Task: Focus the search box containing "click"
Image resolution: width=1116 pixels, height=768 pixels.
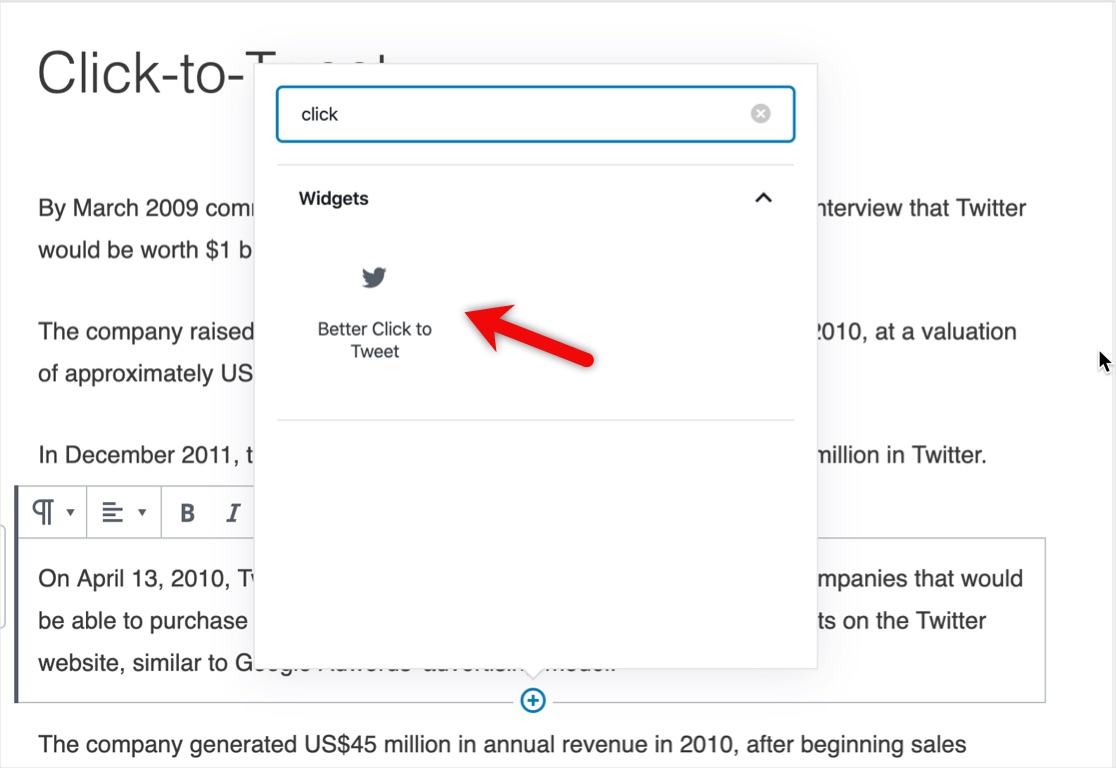Action: pyautogui.click(x=535, y=115)
